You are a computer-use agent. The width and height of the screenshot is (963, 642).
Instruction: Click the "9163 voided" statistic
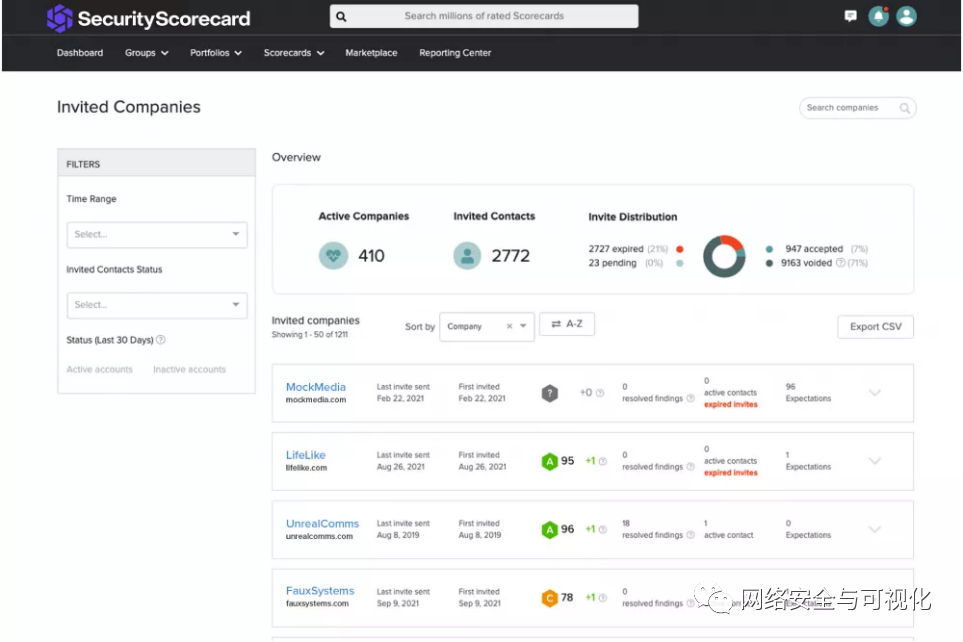point(806,263)
